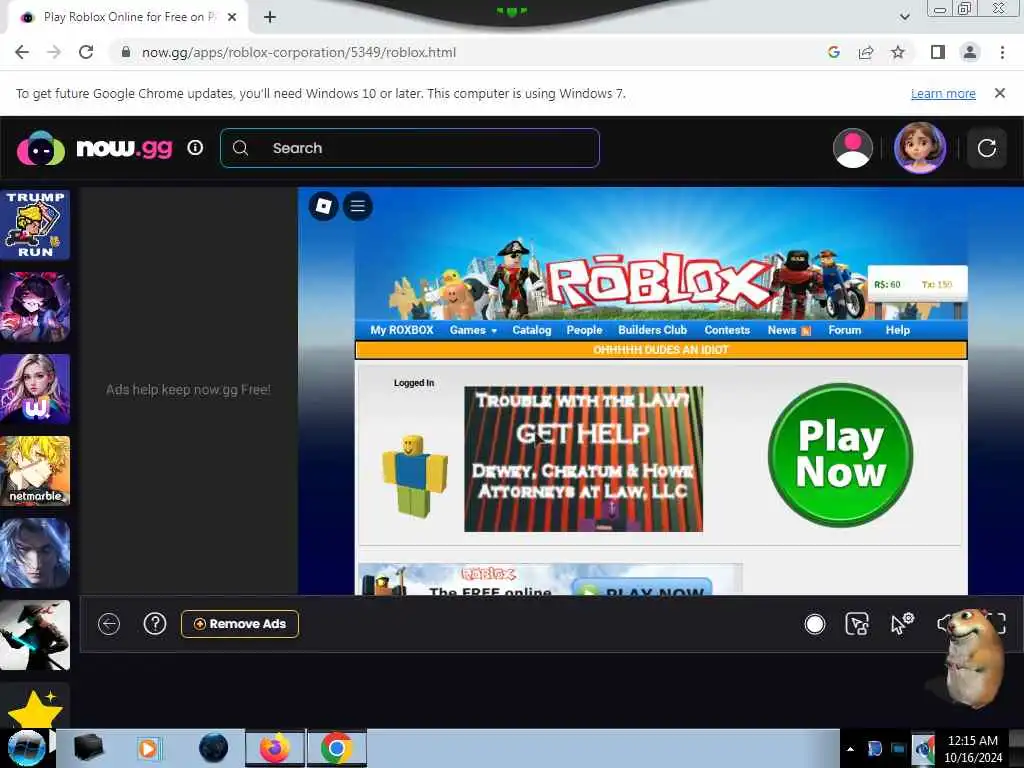Screen dimensions: 1024x768
Task: Click the Google icon in address bar
Action: (x=833, y=52)
